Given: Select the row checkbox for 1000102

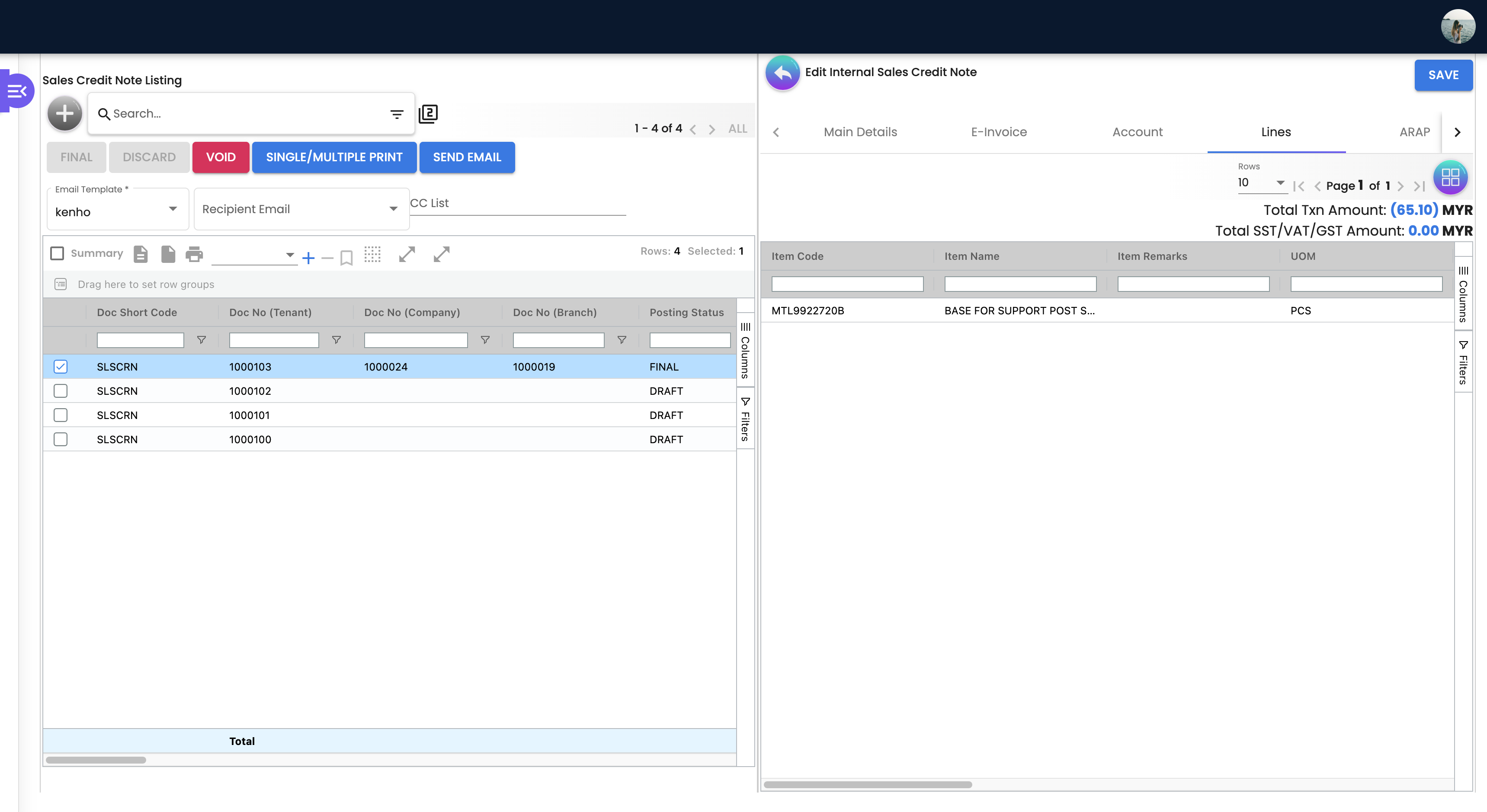Looking at the screenshot, I should click(x=61, y=391).
